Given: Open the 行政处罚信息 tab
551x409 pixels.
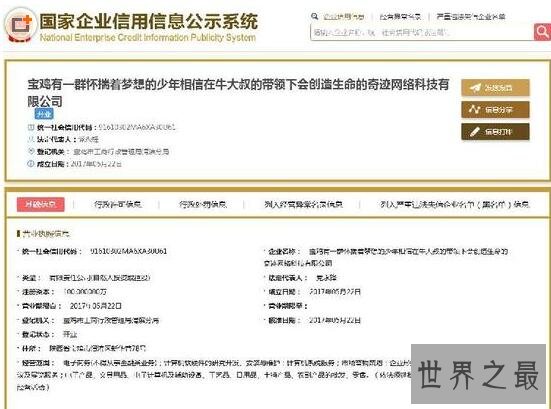Looking at the screenshot, I should pyautogui.click(x=203, y=204).
